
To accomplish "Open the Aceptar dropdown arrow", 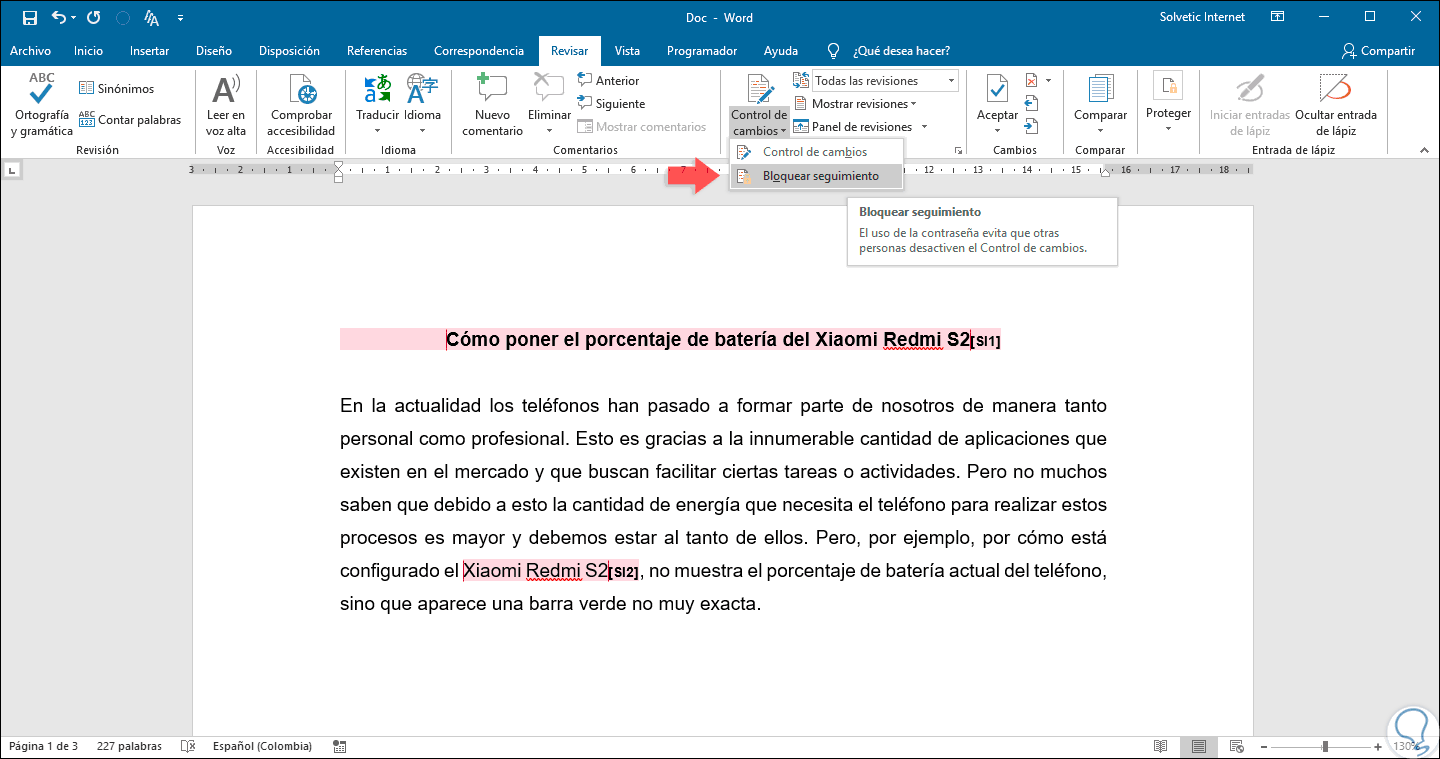I will (997, 130).
